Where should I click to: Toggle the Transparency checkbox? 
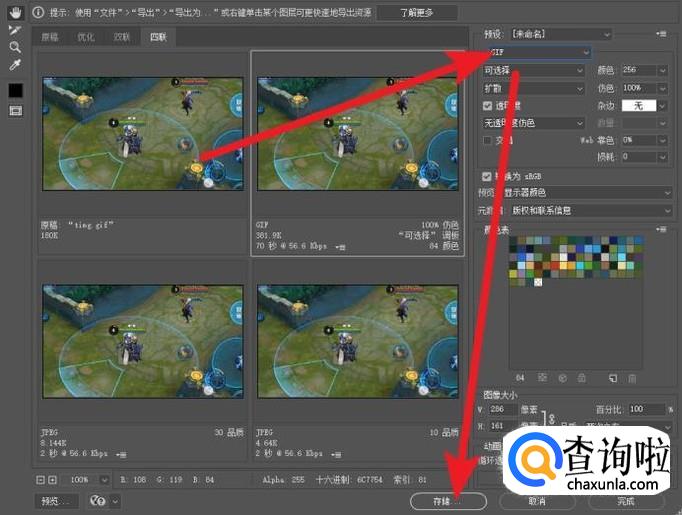(487, 105)
